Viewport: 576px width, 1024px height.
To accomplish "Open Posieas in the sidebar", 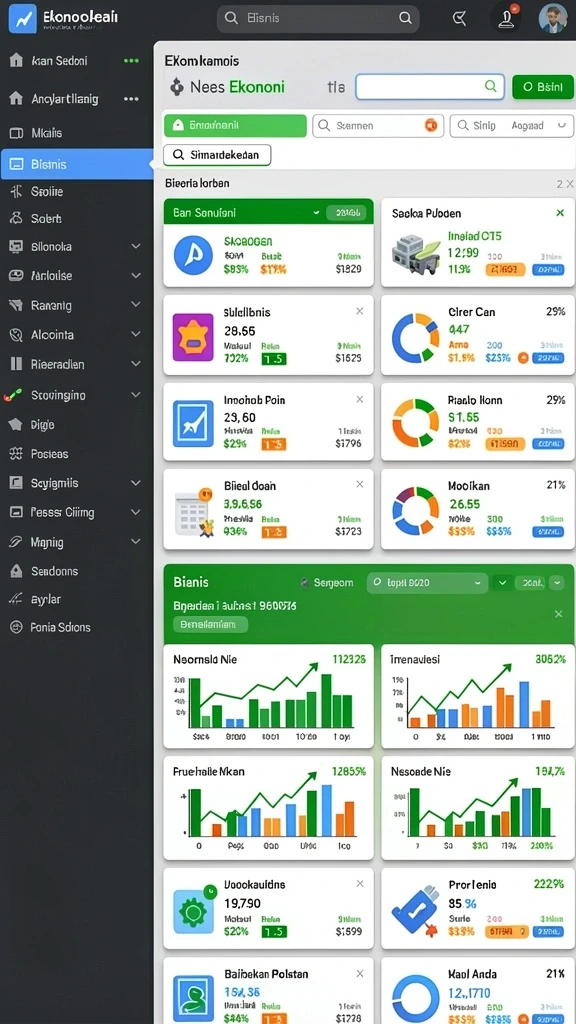I will [x=77, y=454].
